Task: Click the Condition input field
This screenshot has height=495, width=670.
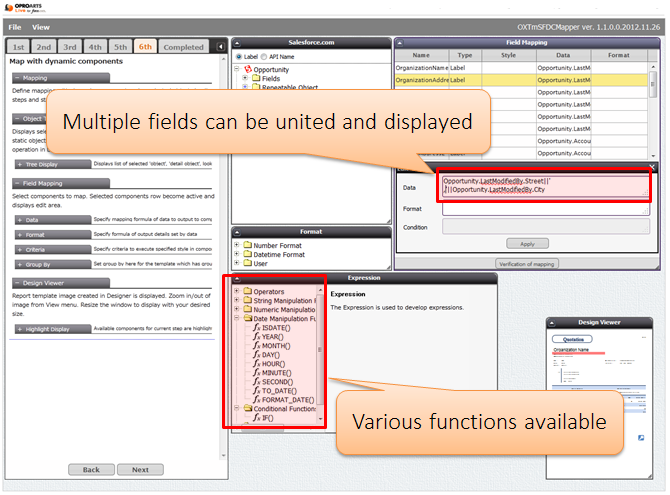Action: 545,227
